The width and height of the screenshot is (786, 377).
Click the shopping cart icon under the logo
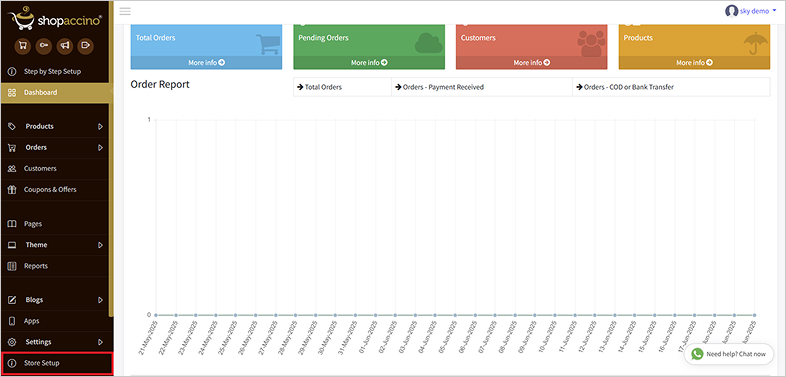tap(23, 45)
